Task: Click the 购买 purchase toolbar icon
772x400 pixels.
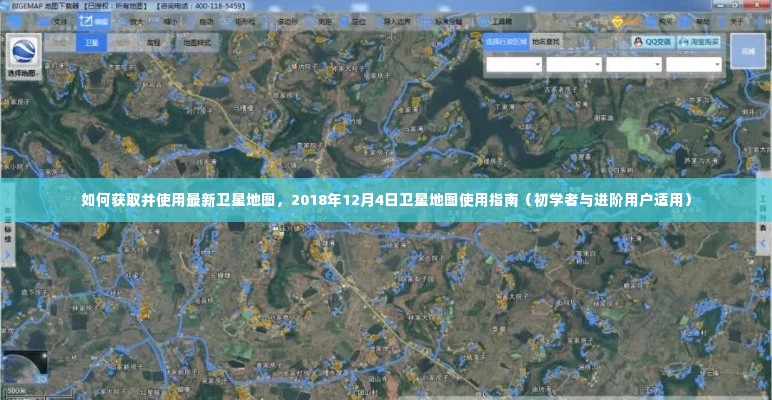Action: tap(659, 22)
